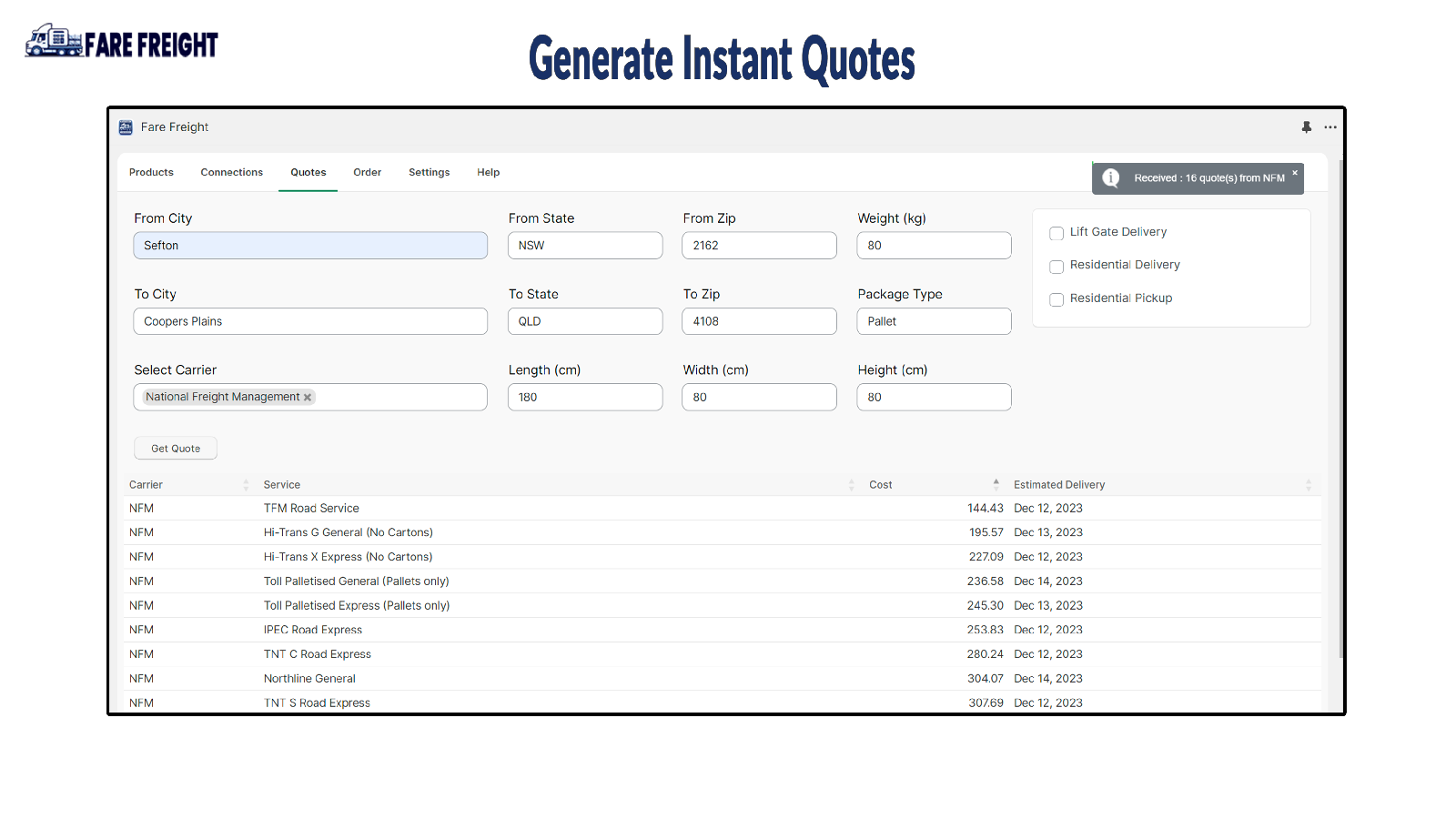The image size is (1456, 819).
Task: Click the Cost column header text
Action: coord(881,485)
